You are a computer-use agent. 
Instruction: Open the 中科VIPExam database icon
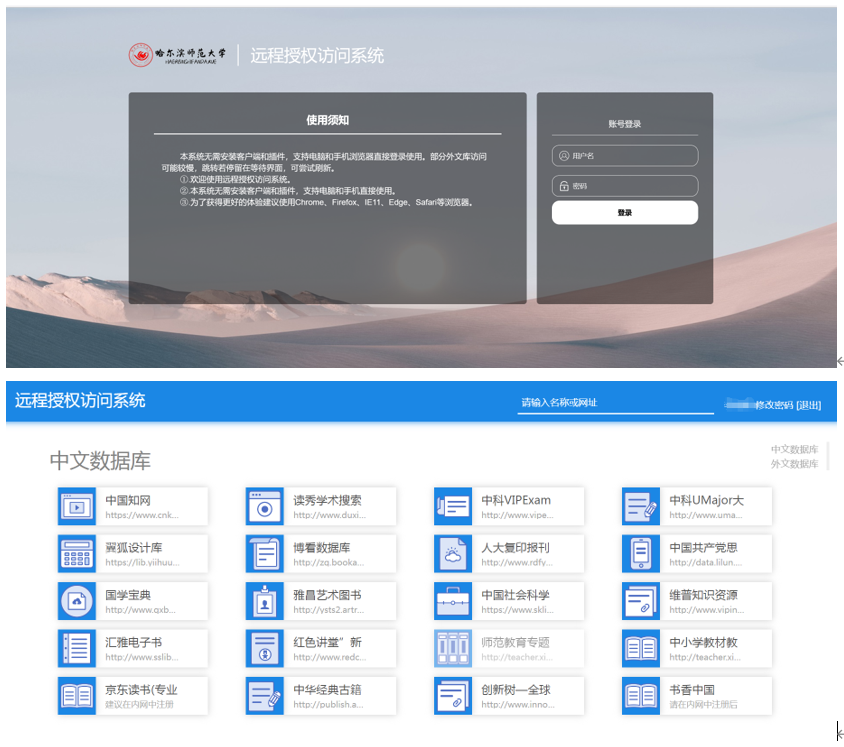click(453, 506)
